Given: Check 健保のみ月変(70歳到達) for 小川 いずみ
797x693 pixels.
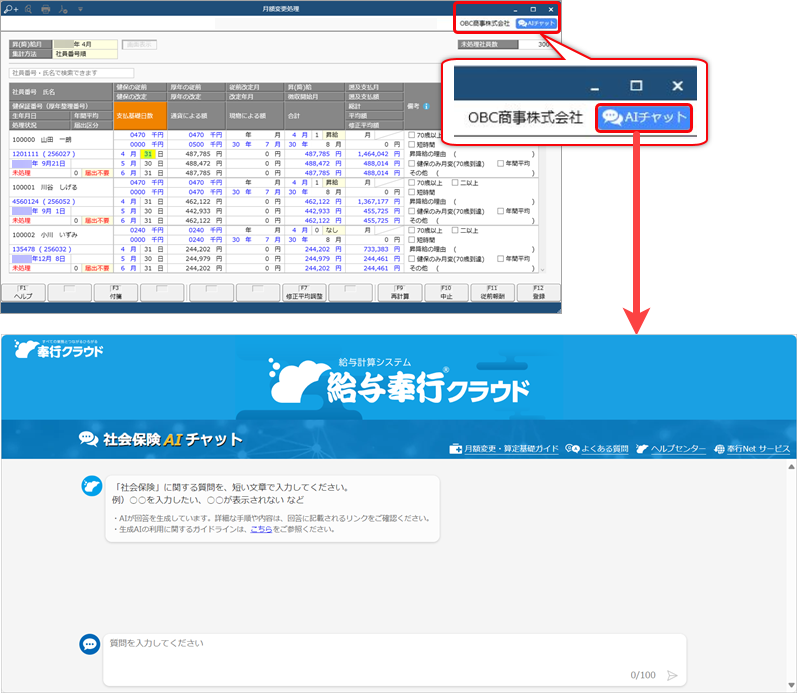Looking at the screenshot, I should tap(412, 259).
